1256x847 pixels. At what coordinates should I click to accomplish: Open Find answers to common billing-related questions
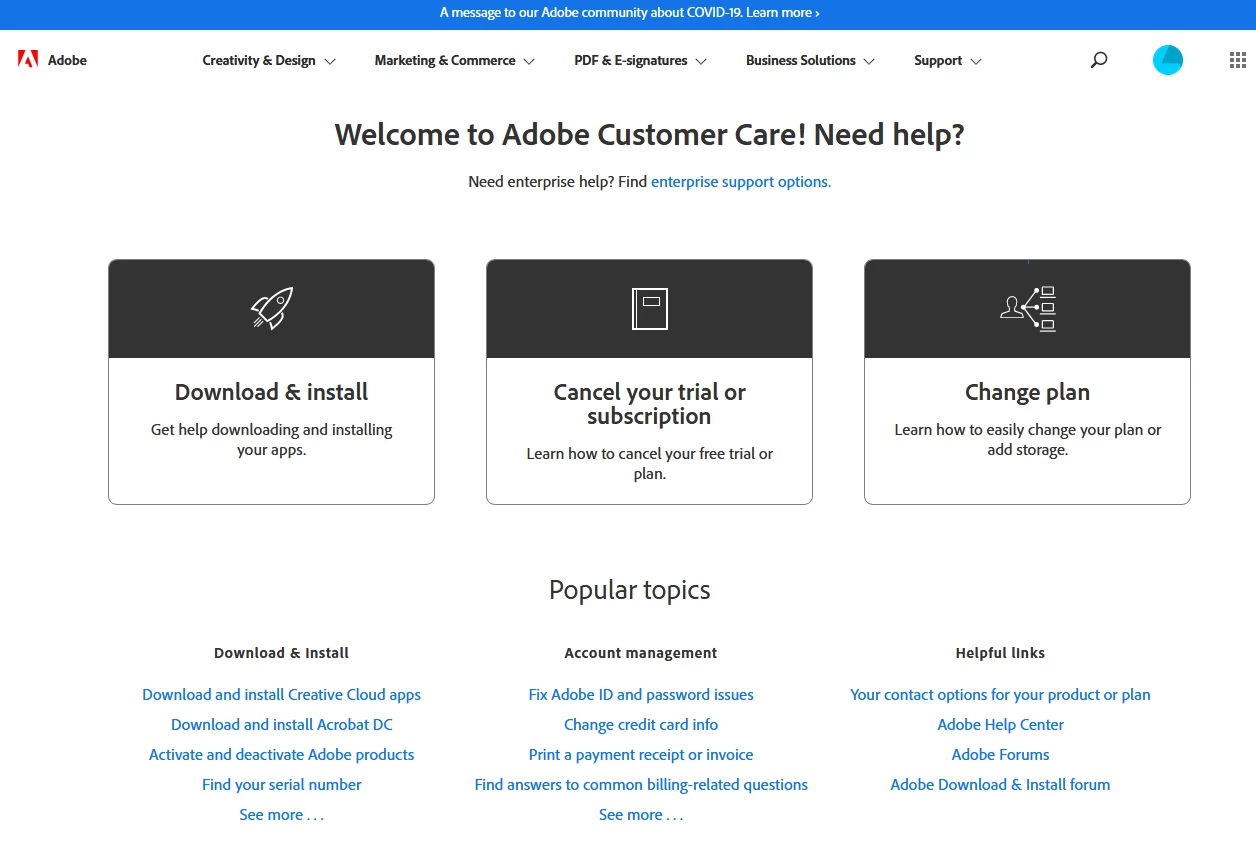tap(641, 784)
